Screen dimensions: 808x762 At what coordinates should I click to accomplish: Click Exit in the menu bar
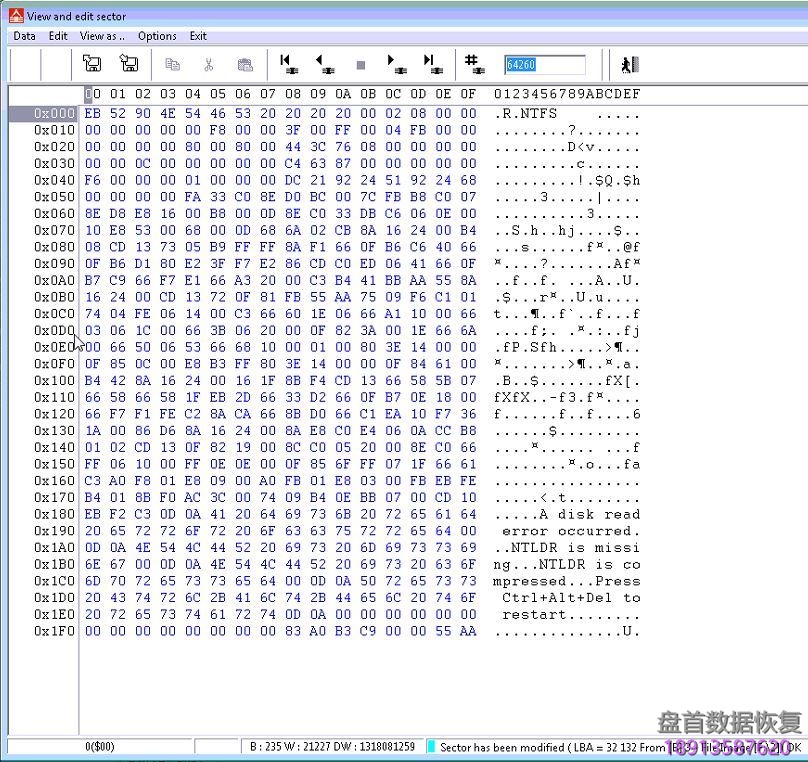coord(198,36)
